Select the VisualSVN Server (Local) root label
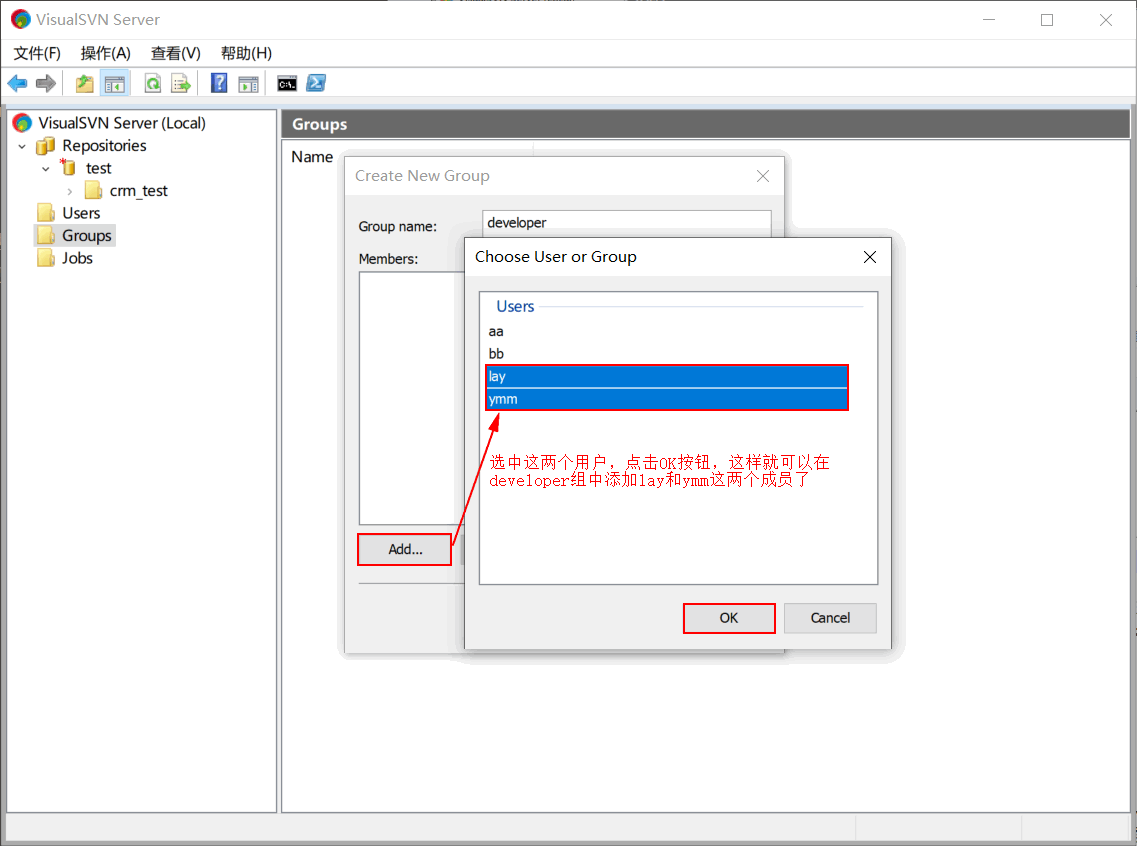Image resolution: width=1137 pixels, height=846 pixels. point(122,123)
